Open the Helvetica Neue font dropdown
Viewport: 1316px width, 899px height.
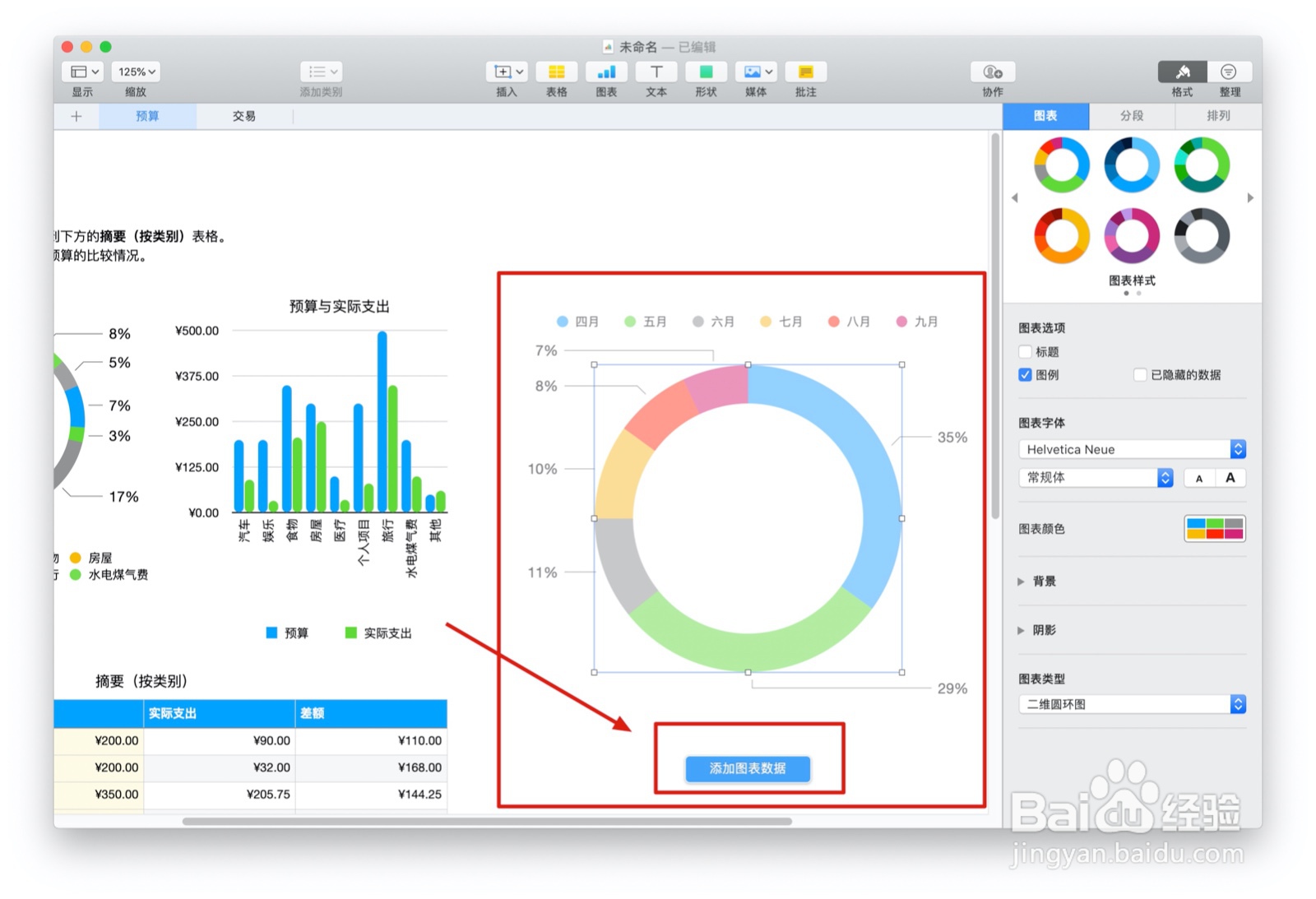tap(1131, 449)
